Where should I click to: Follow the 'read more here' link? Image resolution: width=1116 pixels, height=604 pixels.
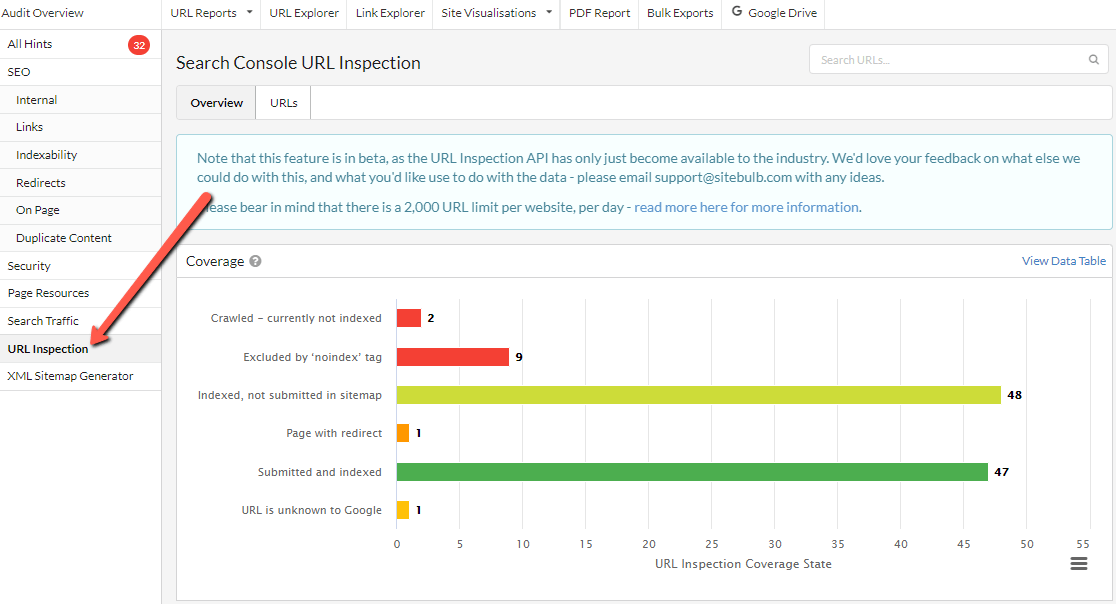[680, 207]
